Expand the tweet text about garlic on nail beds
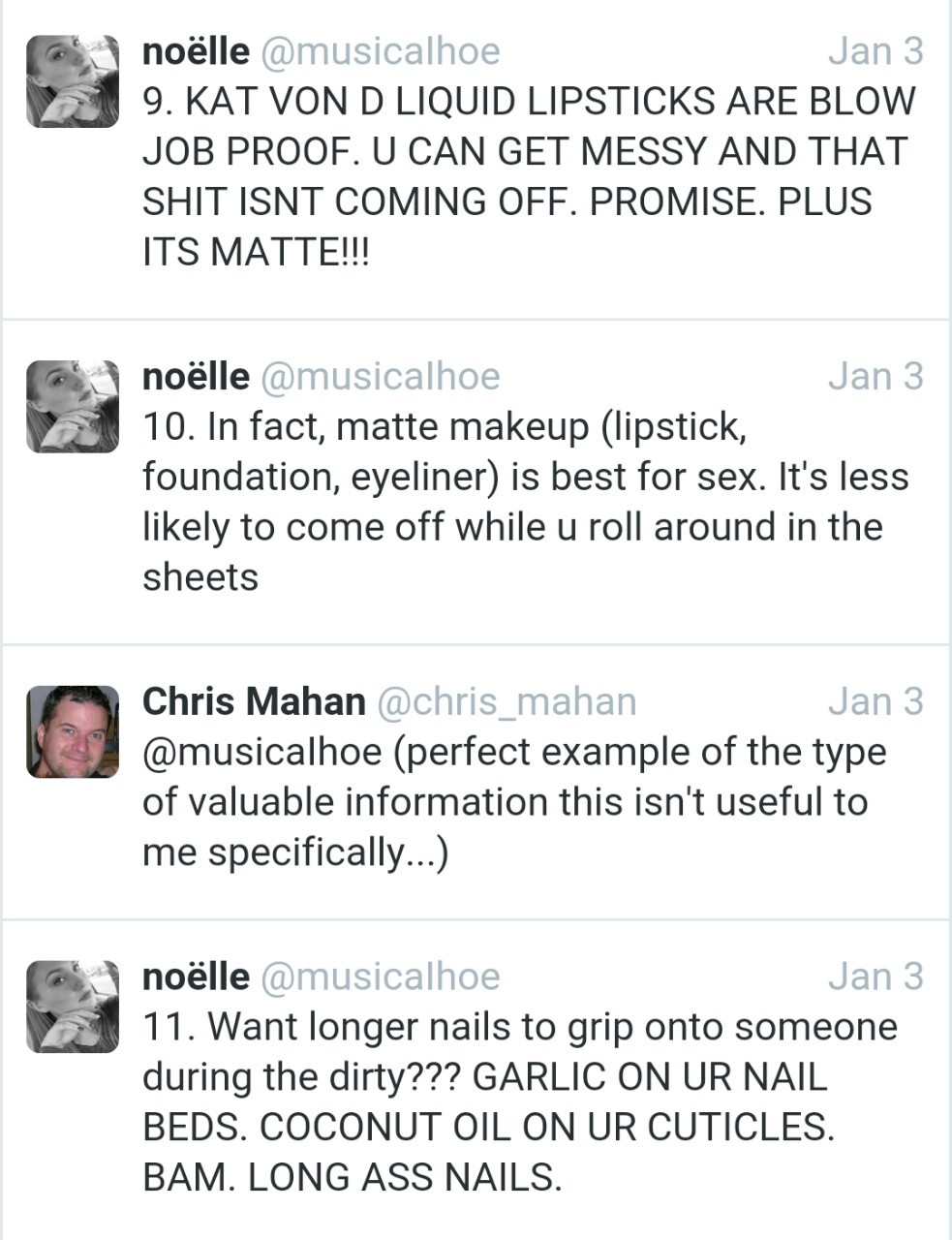The height and width of the screenshot is (1240, 952). (x=519, y=1102)
